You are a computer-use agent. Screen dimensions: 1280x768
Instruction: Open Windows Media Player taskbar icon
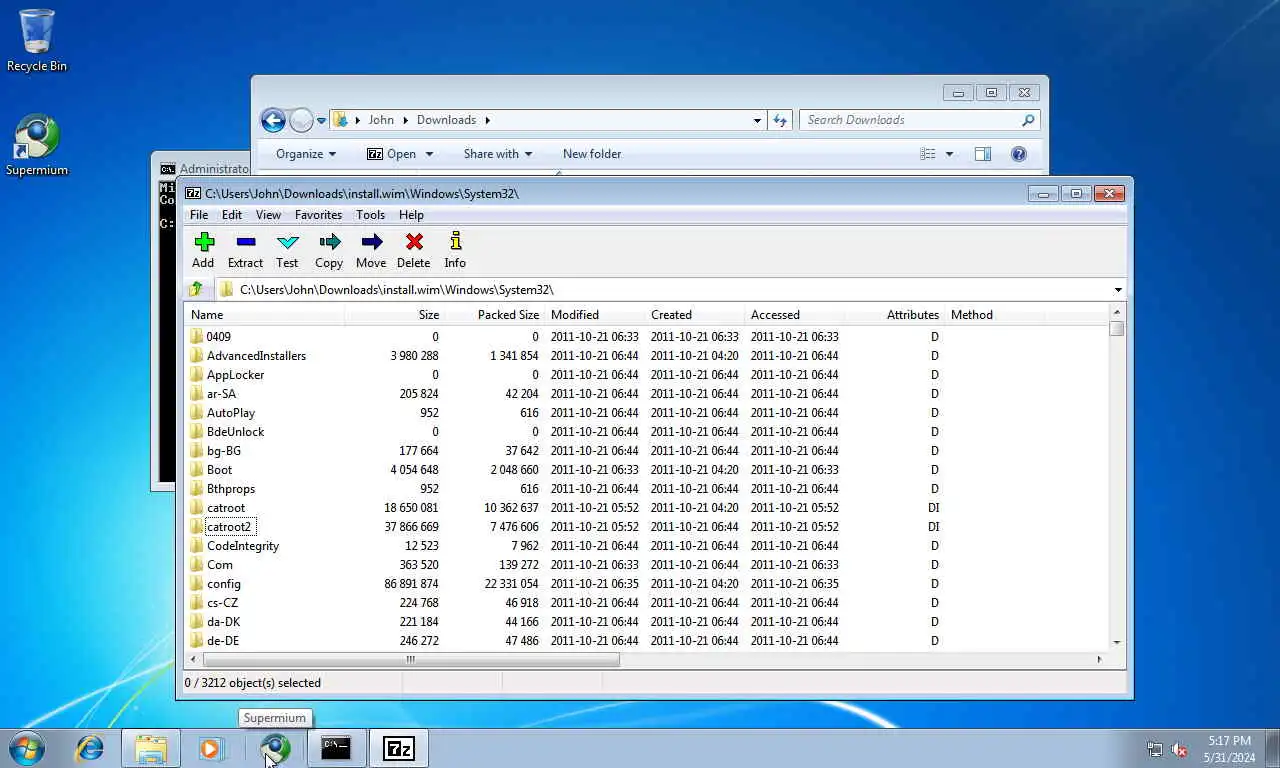(211, 748)
